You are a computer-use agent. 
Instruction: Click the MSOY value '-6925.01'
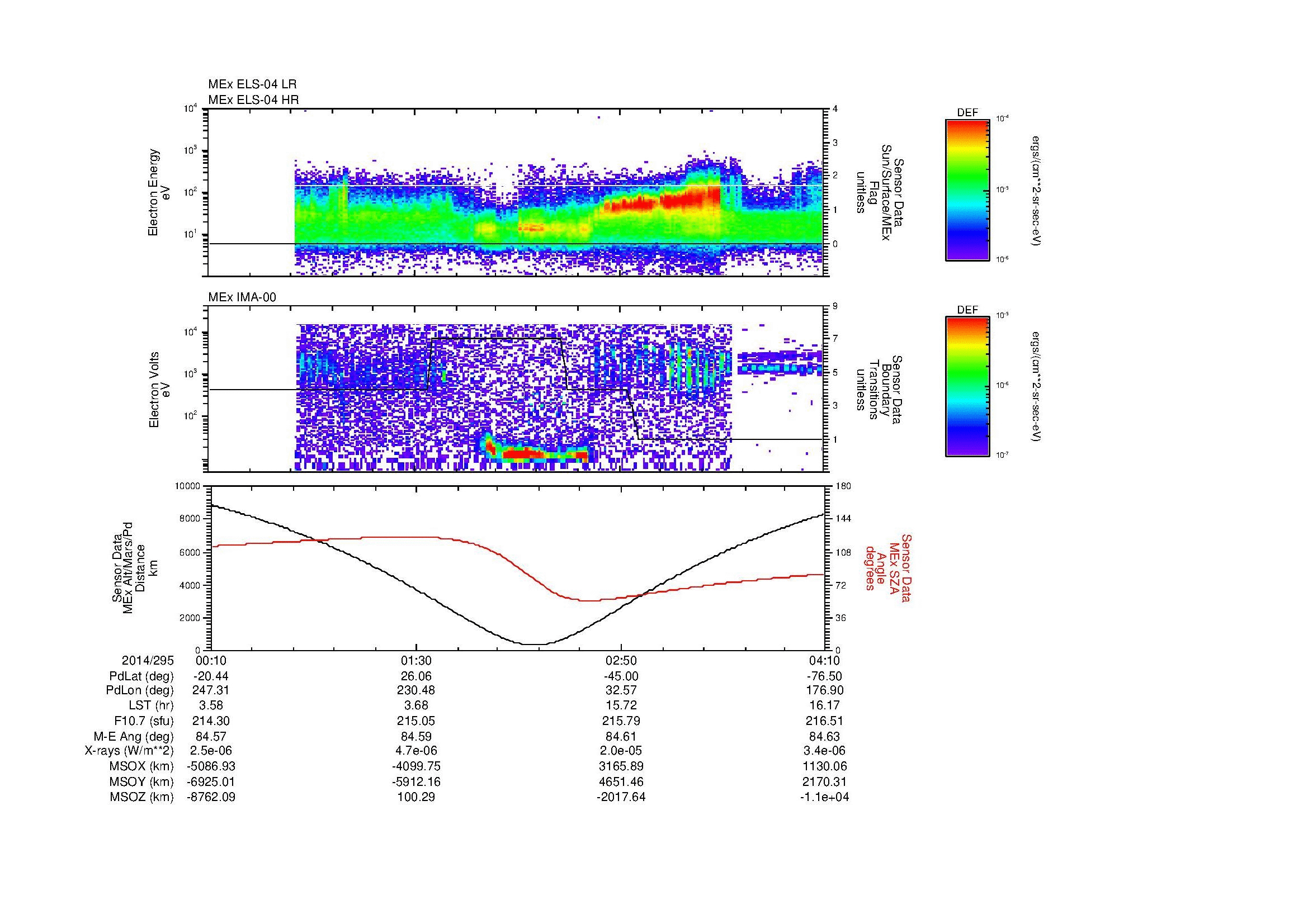[x=211, y=781]
